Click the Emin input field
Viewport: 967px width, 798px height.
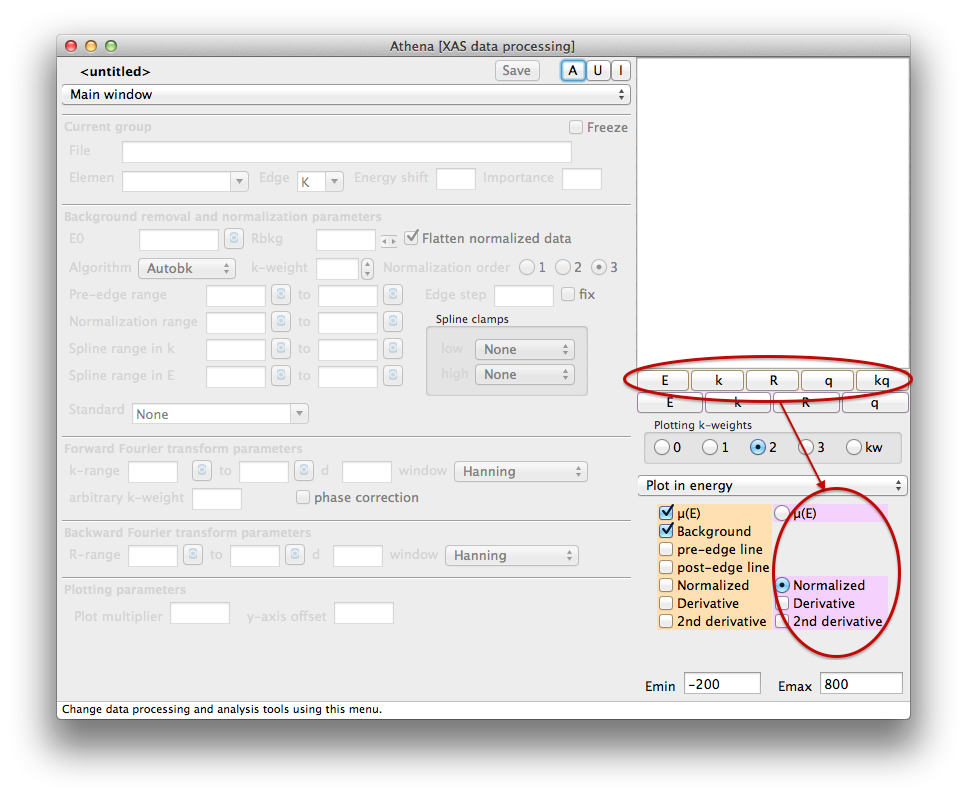coord(722,683)
